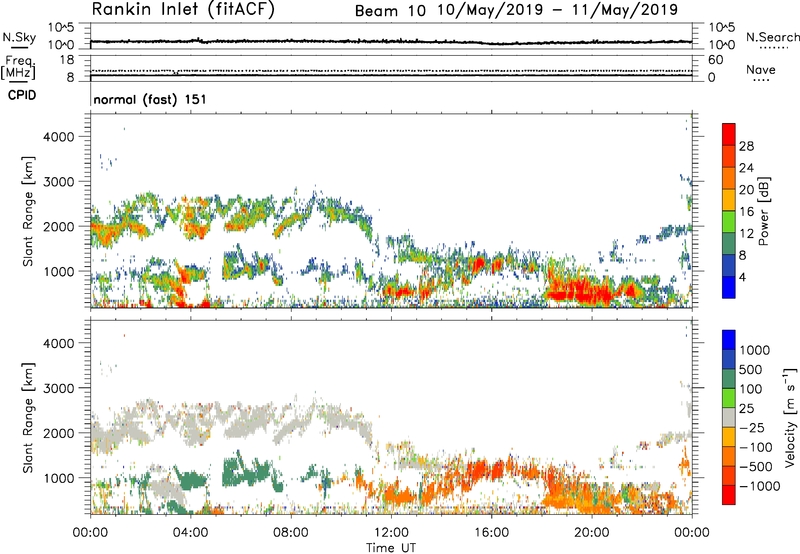Pick the red bottom segment of the velocity colorbar

click(x=729, y=495)
